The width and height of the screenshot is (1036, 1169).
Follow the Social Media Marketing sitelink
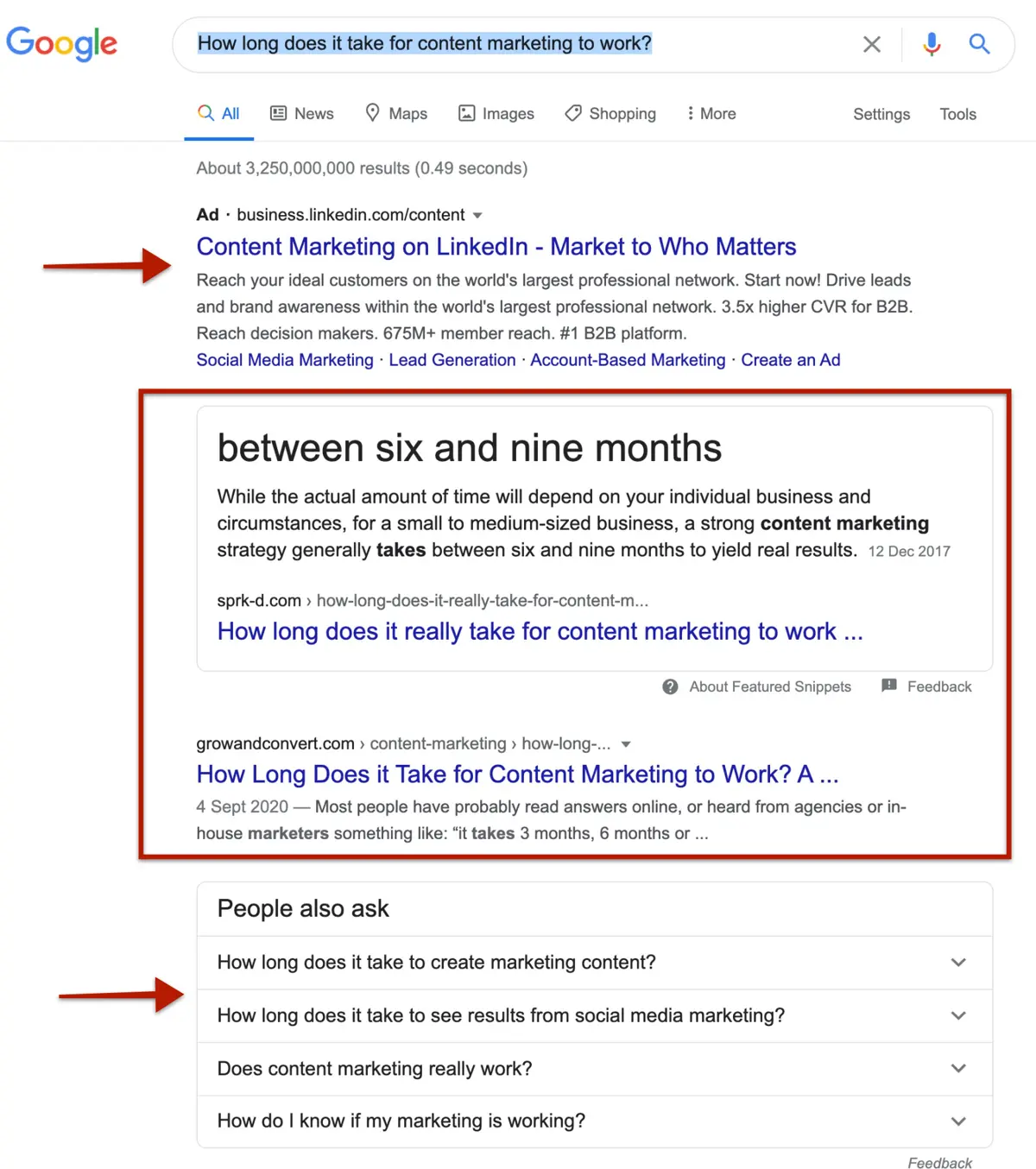[x=285, y=360]
